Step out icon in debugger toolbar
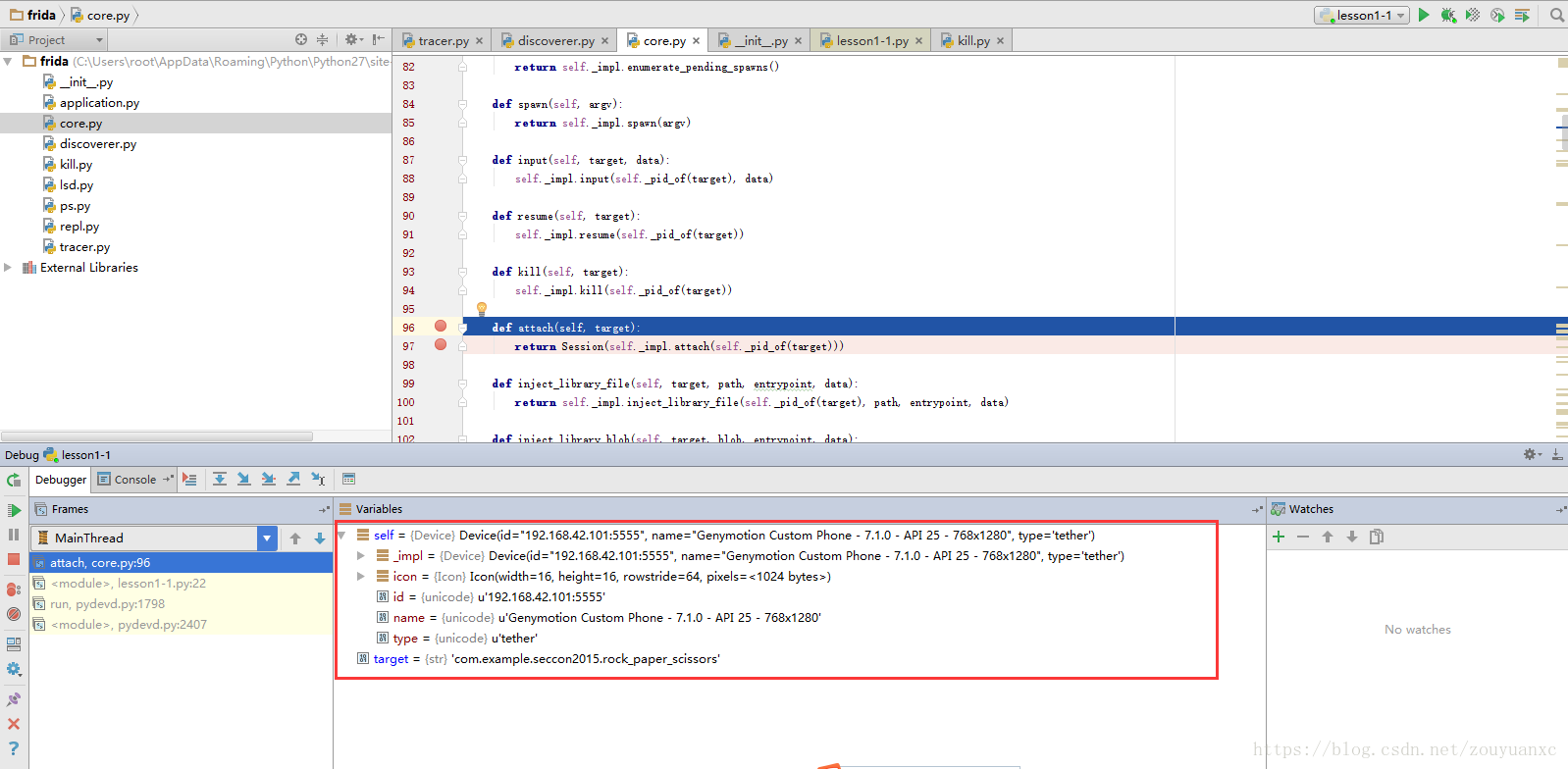The image size is (1568, 769). [x=293, y=479]
